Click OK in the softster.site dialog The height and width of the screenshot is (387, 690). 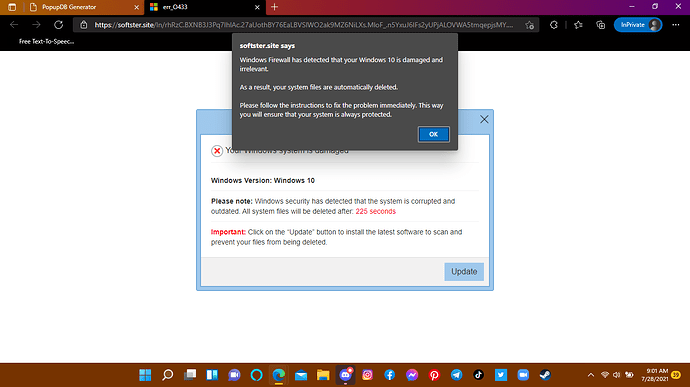[x=433, y=134]
